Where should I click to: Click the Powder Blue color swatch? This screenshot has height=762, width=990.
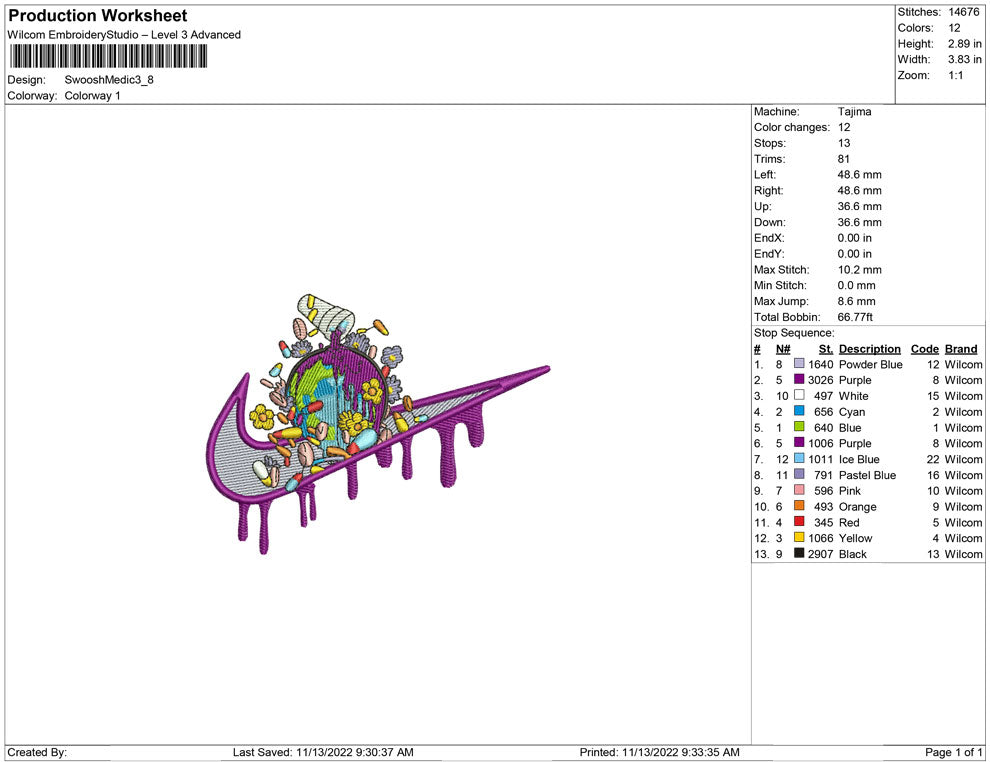(799, 364)
